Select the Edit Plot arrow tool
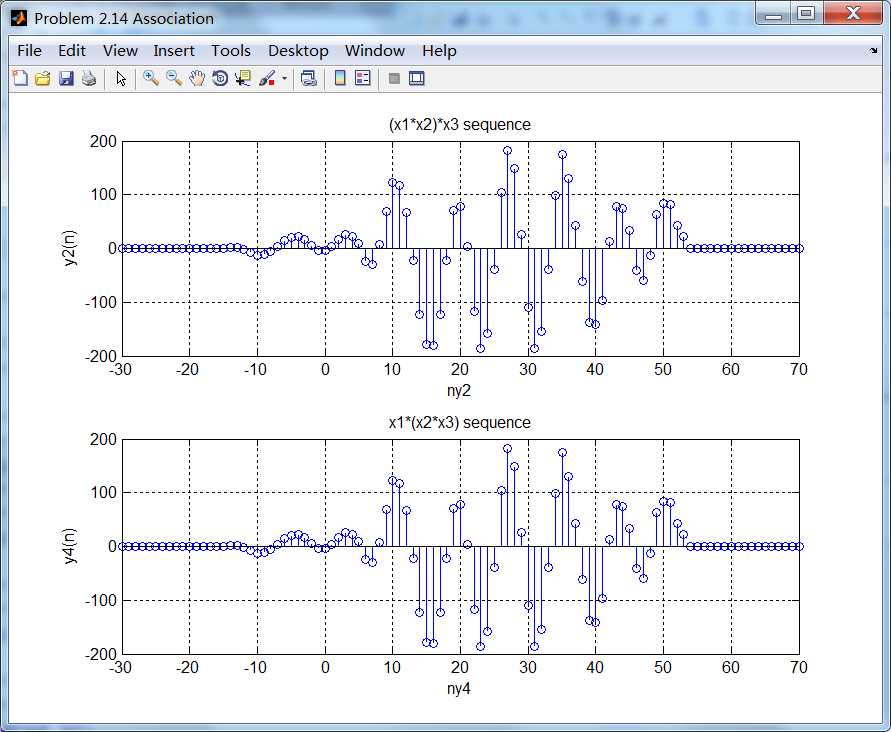Viewport: 891px width, 732px height. pos(120,78)
